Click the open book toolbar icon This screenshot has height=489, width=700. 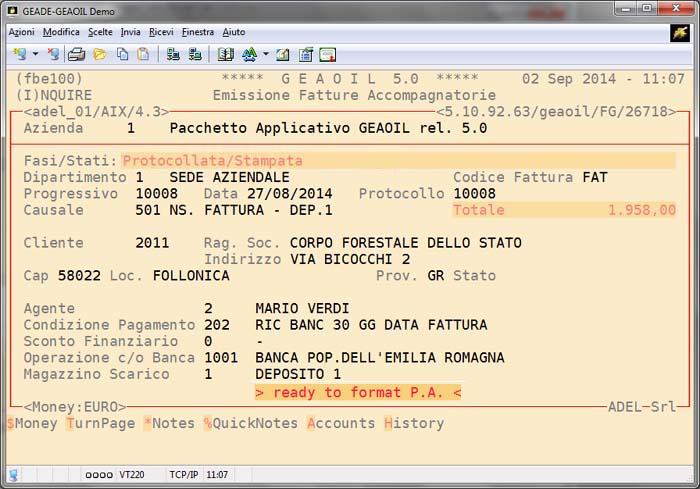(x=226, y=54)
